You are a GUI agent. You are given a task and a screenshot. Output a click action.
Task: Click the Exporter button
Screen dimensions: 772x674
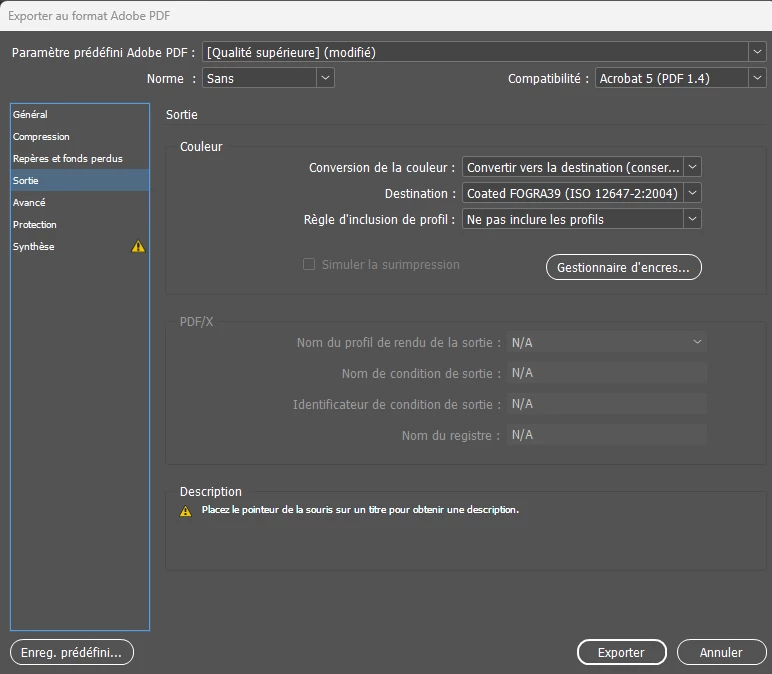pos(621,652)
